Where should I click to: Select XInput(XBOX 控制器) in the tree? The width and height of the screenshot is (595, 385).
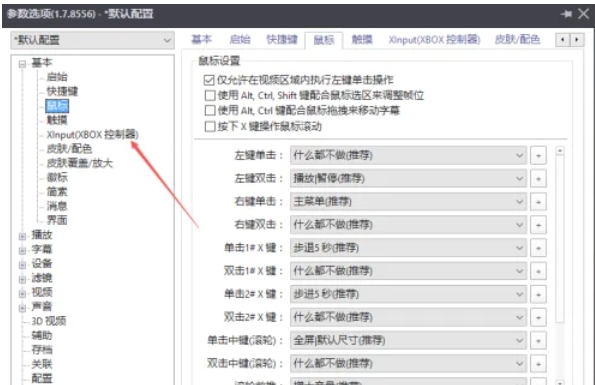click(92, 135)
